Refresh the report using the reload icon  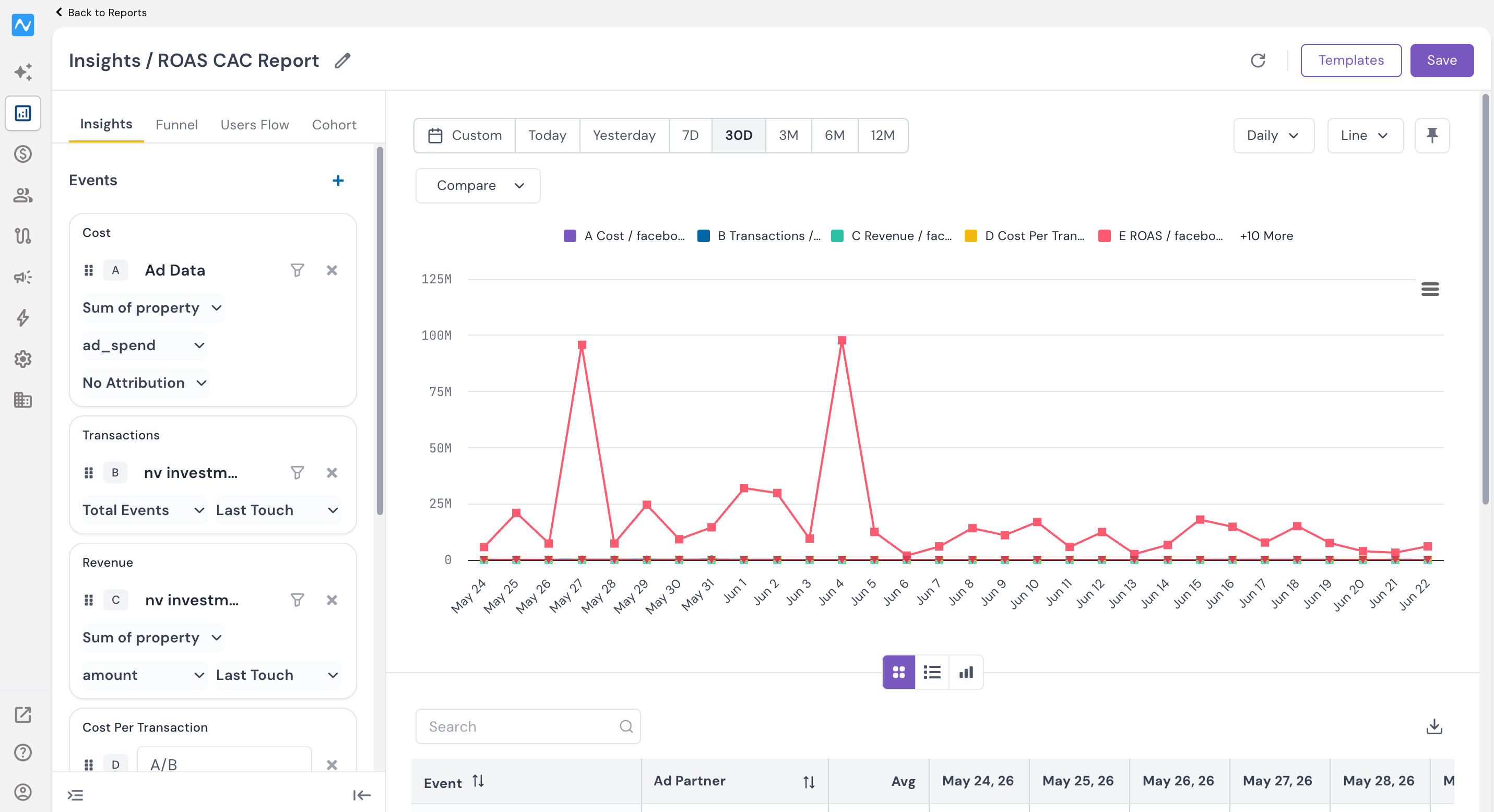point(1258,61)
